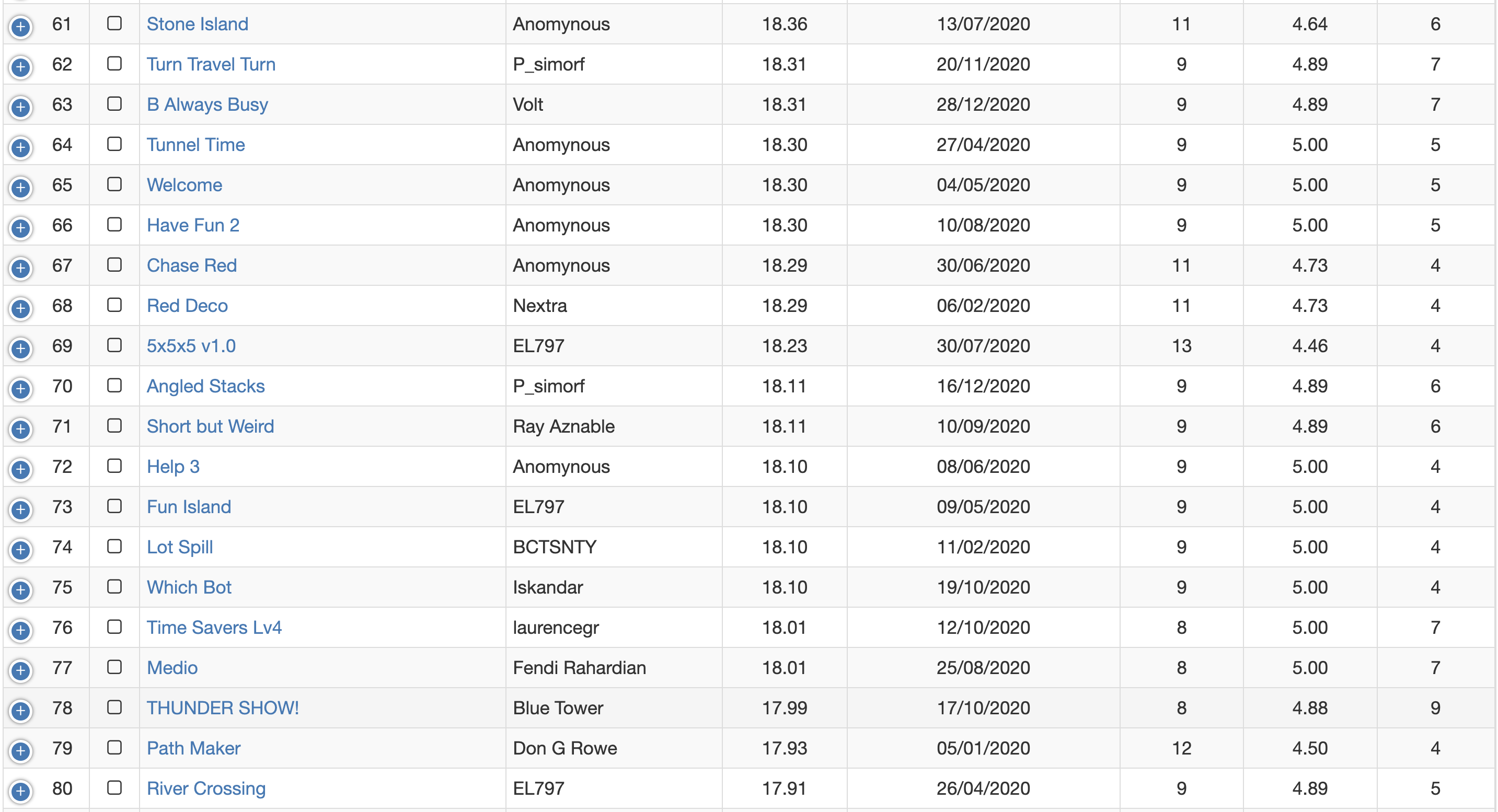
Task: Click the plus icon on row 76
Action: tap(20, 631)
